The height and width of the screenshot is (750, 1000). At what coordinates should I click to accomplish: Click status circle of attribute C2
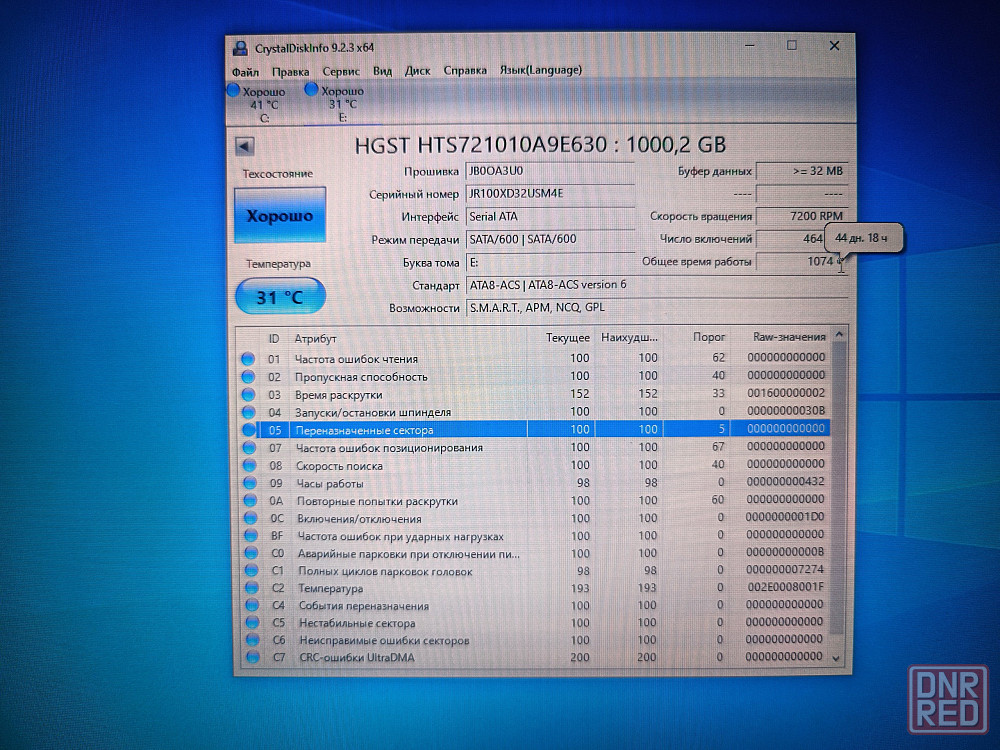click(252, 588)
